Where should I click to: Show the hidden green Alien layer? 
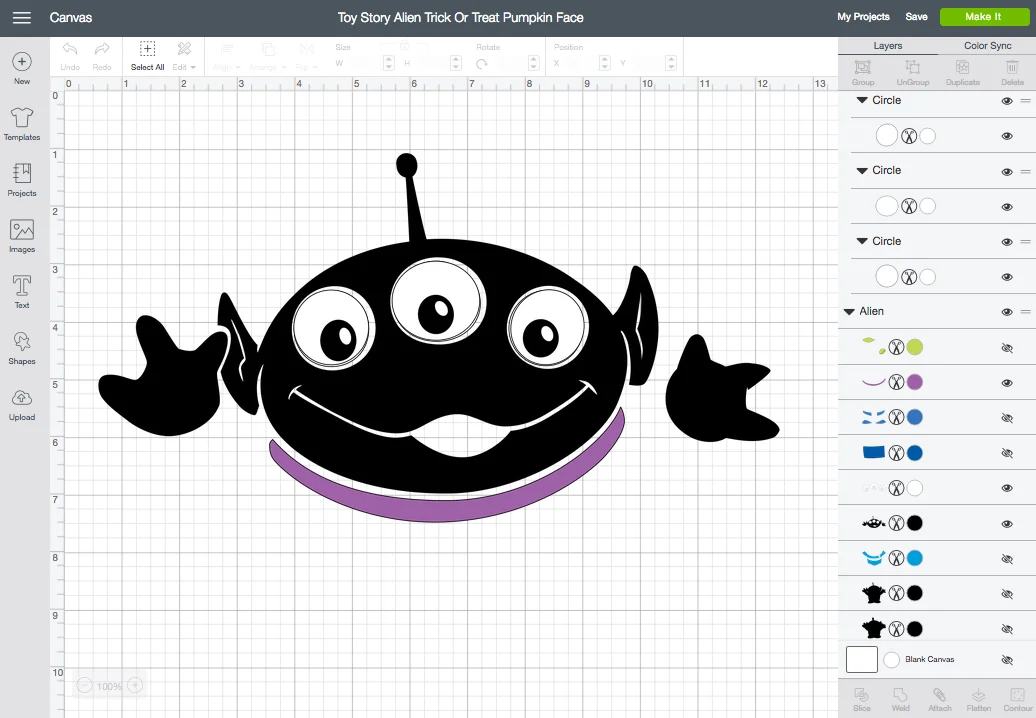click(1007, 347)
